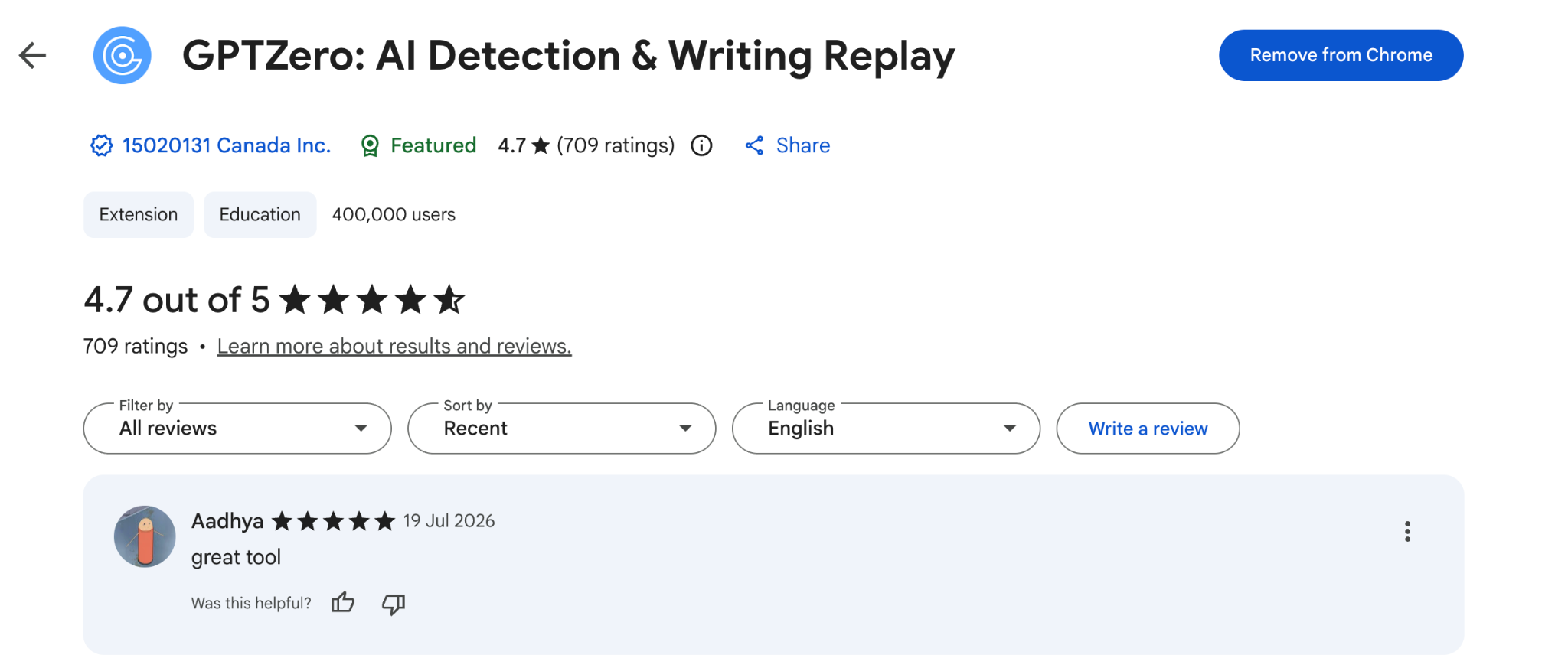This screenshot has width=1568, height=655.
Task: Click Aadhya's profile avatar
Action: click(145, 536)
